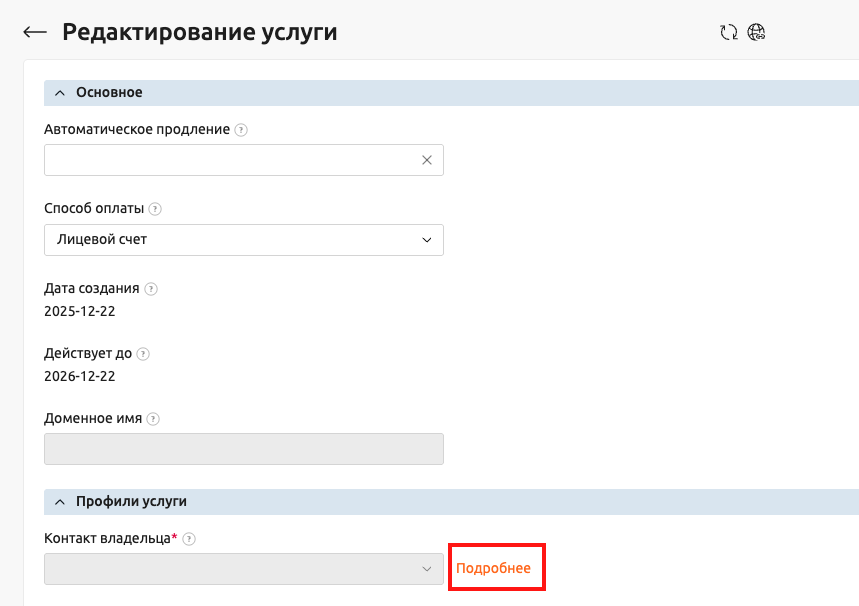This screenshot has width=859, height=606.
Task: Open the help icon next to Дата создания
Action: click(x=150, y=288)
